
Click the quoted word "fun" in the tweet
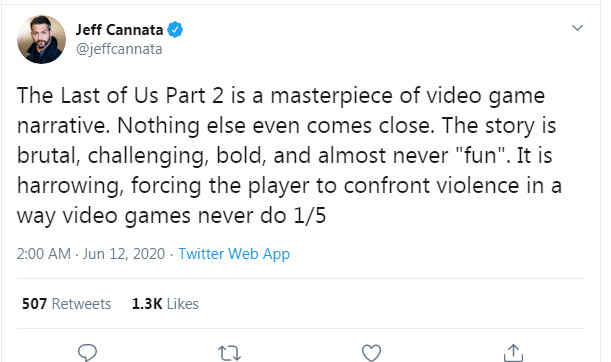coord(480,155)
